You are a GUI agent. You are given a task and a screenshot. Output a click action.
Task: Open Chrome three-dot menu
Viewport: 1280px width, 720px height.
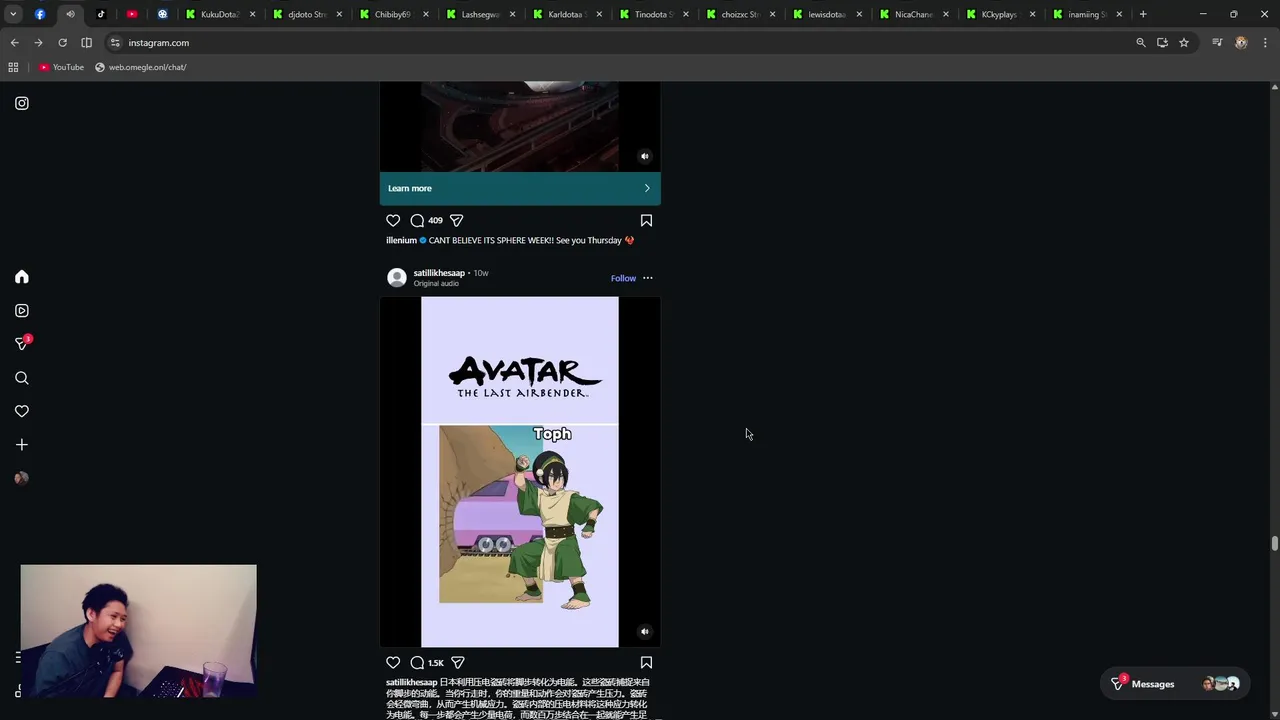point(1265,43)
